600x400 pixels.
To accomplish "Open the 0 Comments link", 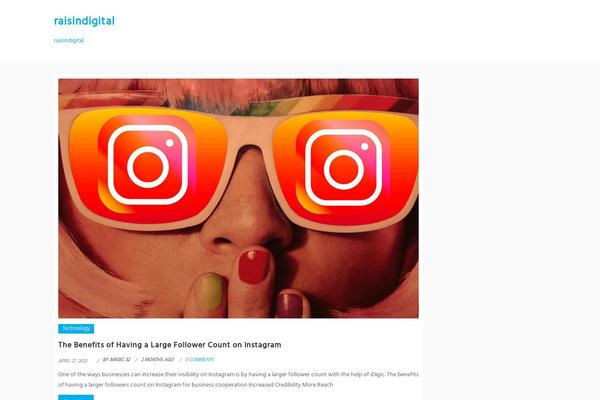I will 200,359.
